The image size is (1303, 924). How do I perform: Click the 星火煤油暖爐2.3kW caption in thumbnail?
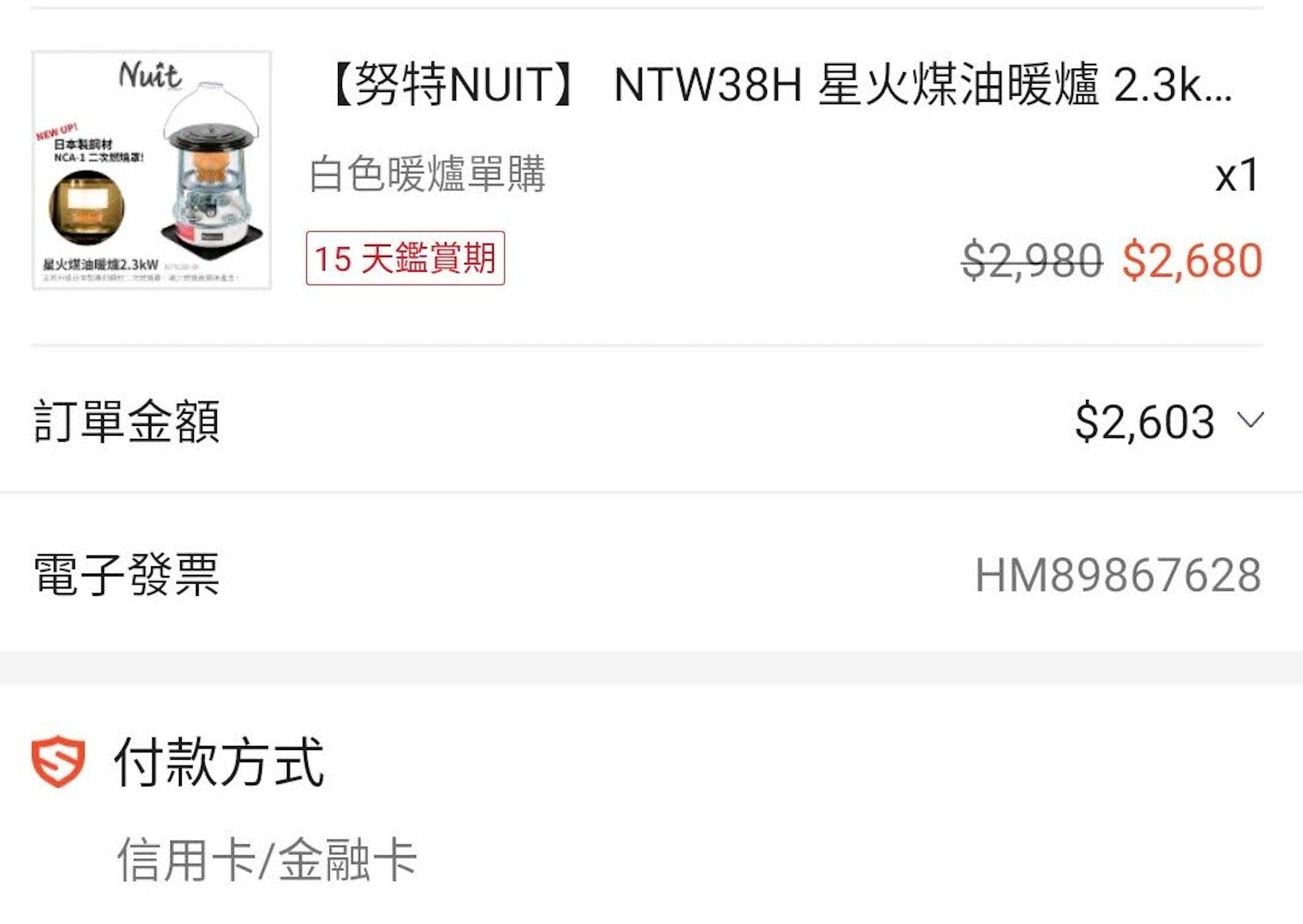coord(101,265)
